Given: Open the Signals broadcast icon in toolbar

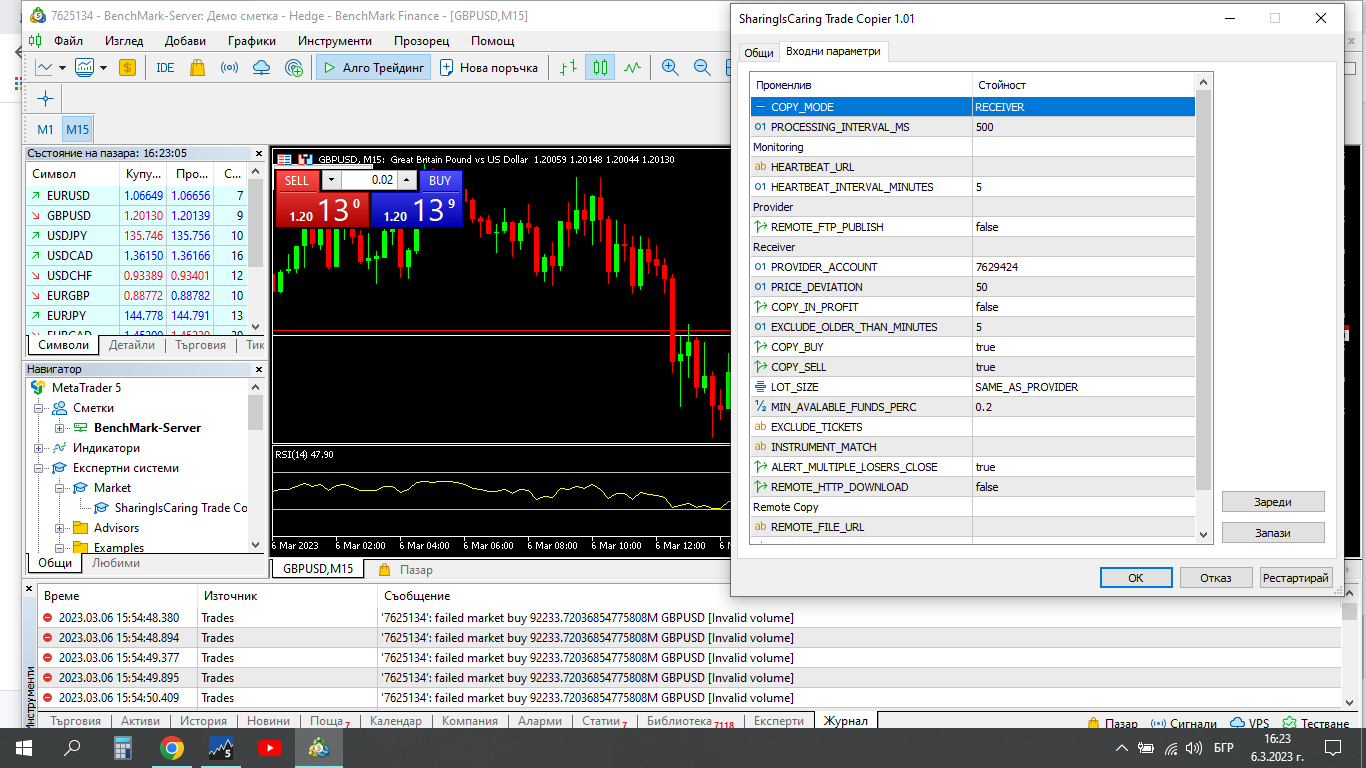Looking at the screenshot, I should (x=229, y=68).
